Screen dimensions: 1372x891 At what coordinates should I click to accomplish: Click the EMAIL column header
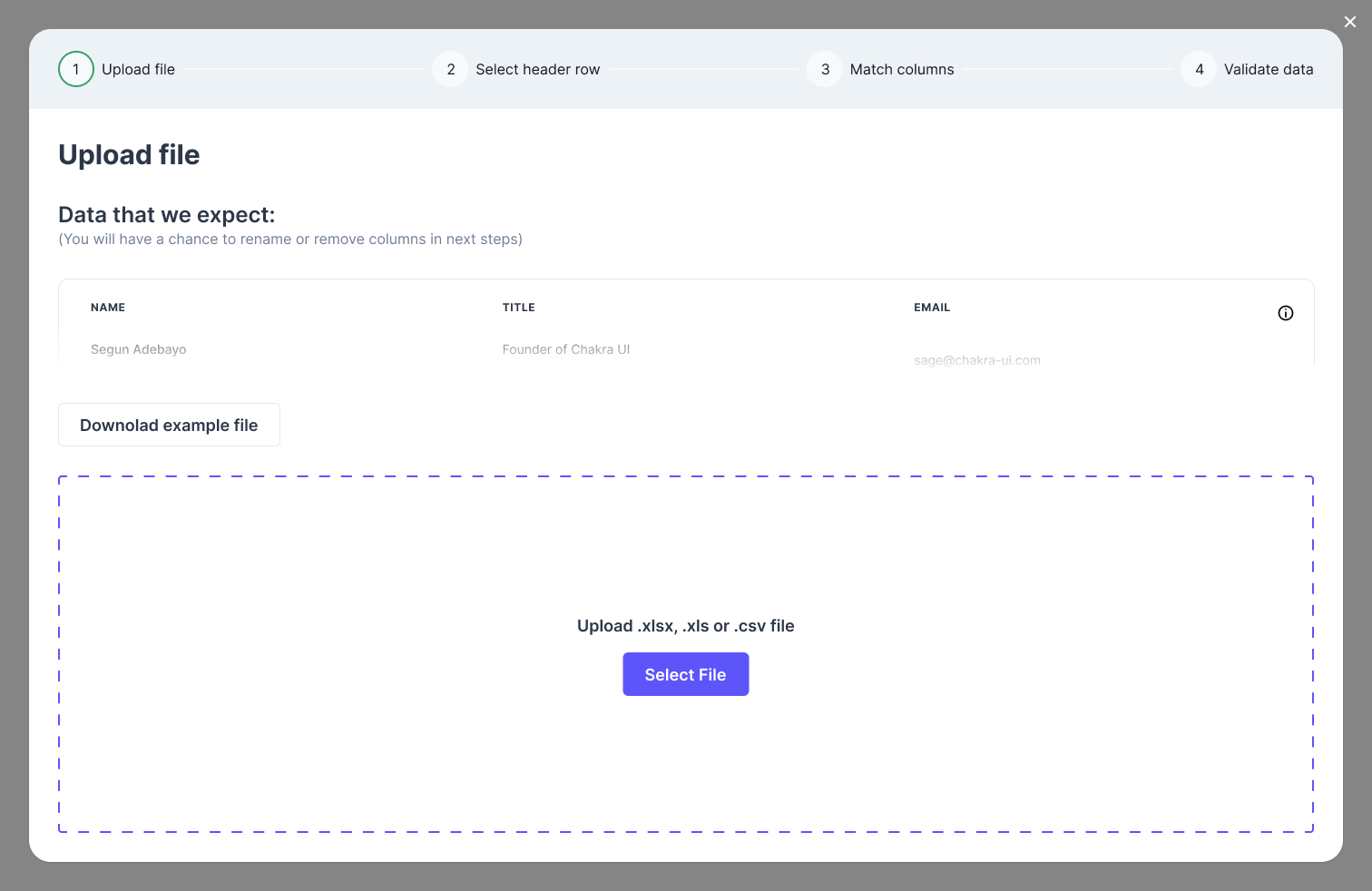[x=932, y=308]
